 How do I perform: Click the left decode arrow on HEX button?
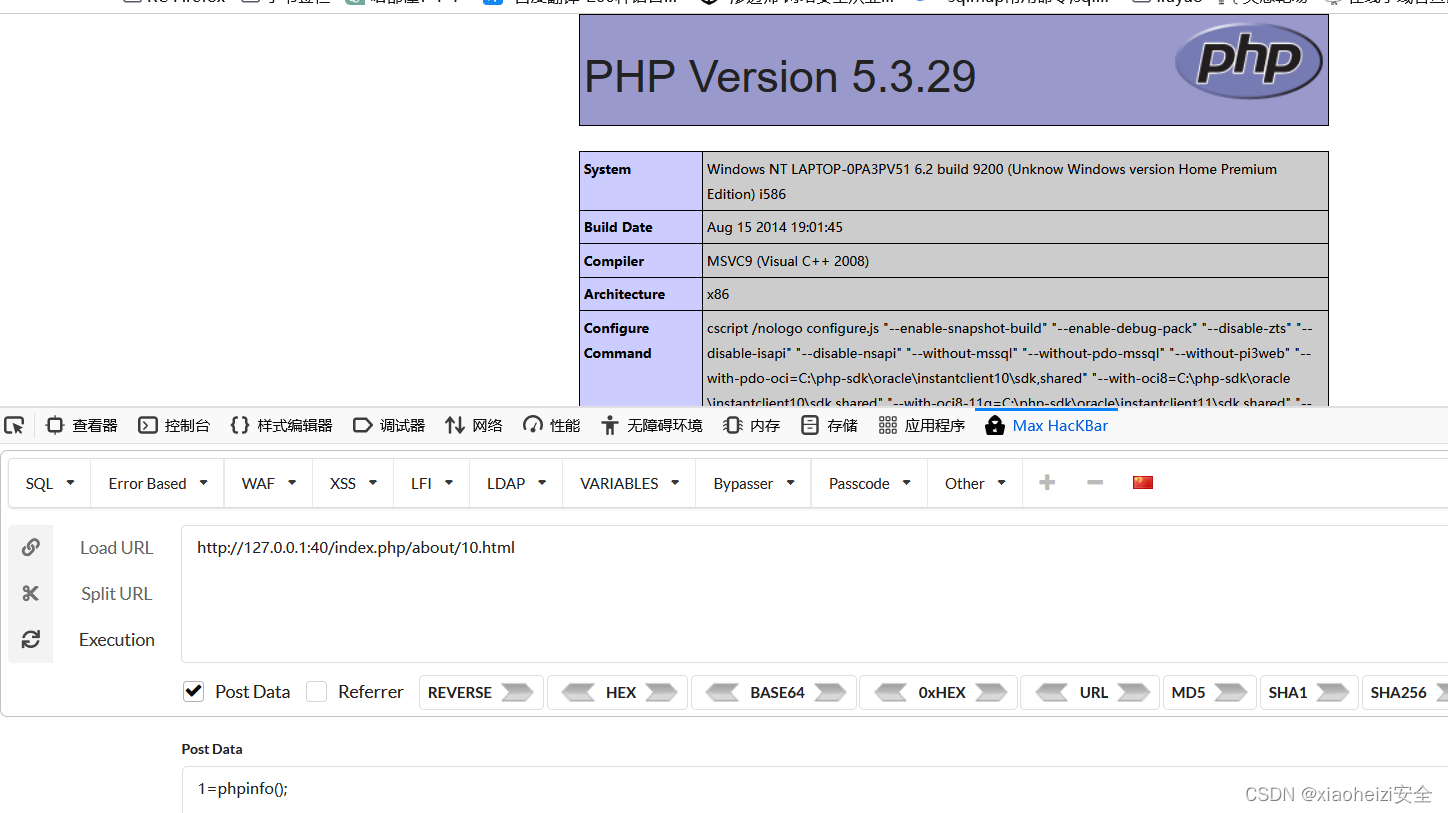click(x=580, y=691)
